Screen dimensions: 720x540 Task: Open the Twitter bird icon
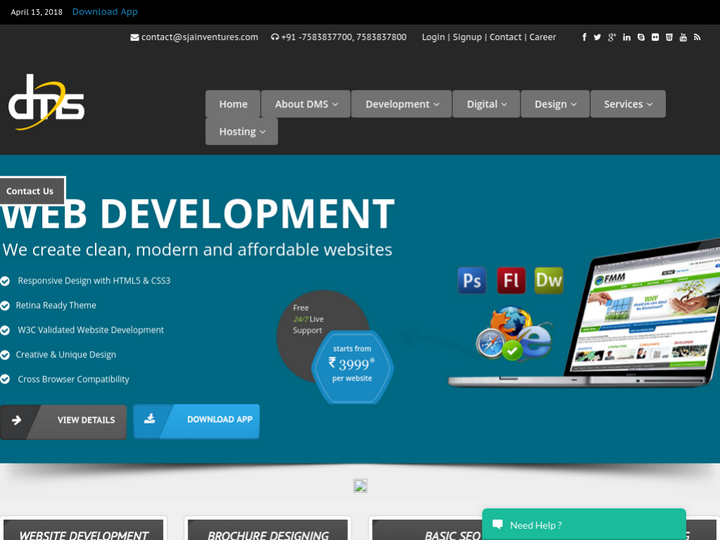[597, 37]
